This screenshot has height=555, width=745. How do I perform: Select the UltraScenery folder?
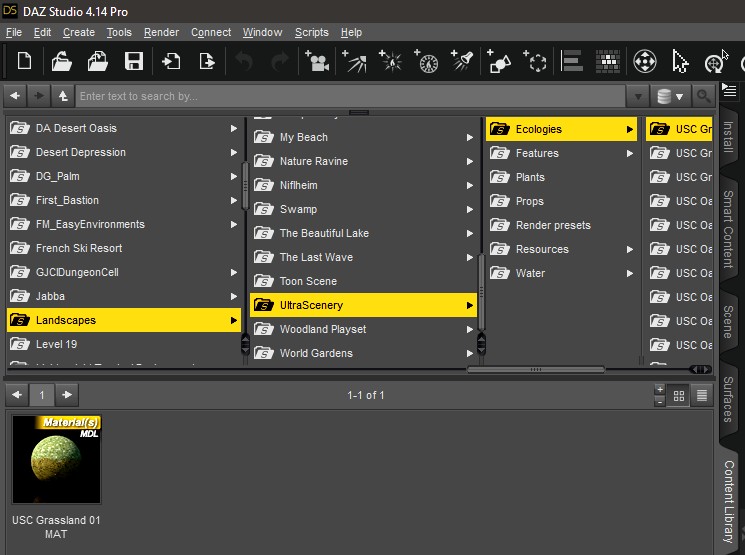tap(363, 305)
